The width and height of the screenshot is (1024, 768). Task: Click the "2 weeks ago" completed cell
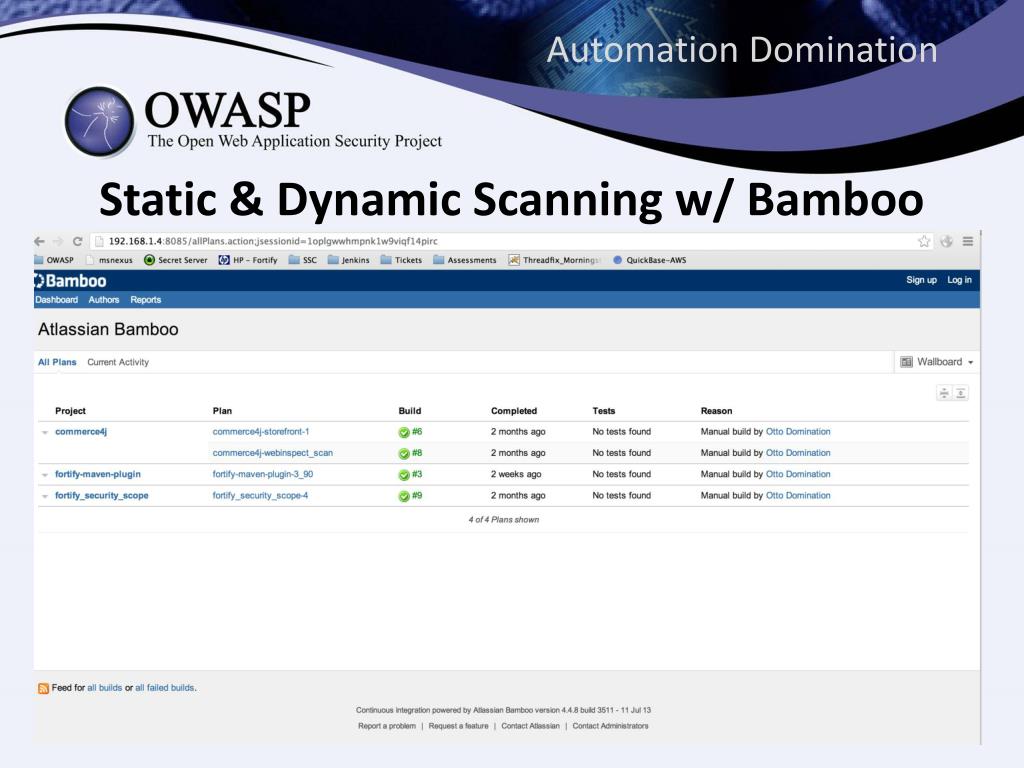pyautogui.click(x=516, y=474)
